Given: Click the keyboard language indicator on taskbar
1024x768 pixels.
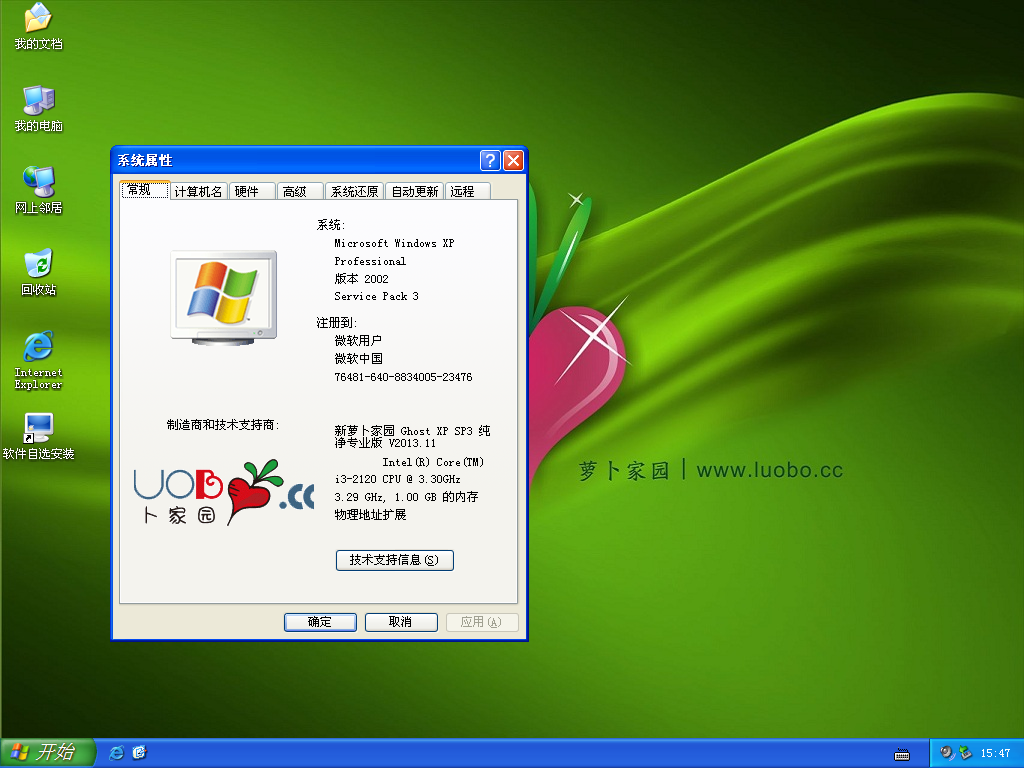Looking at the screenshot, I should coord(902,752).
